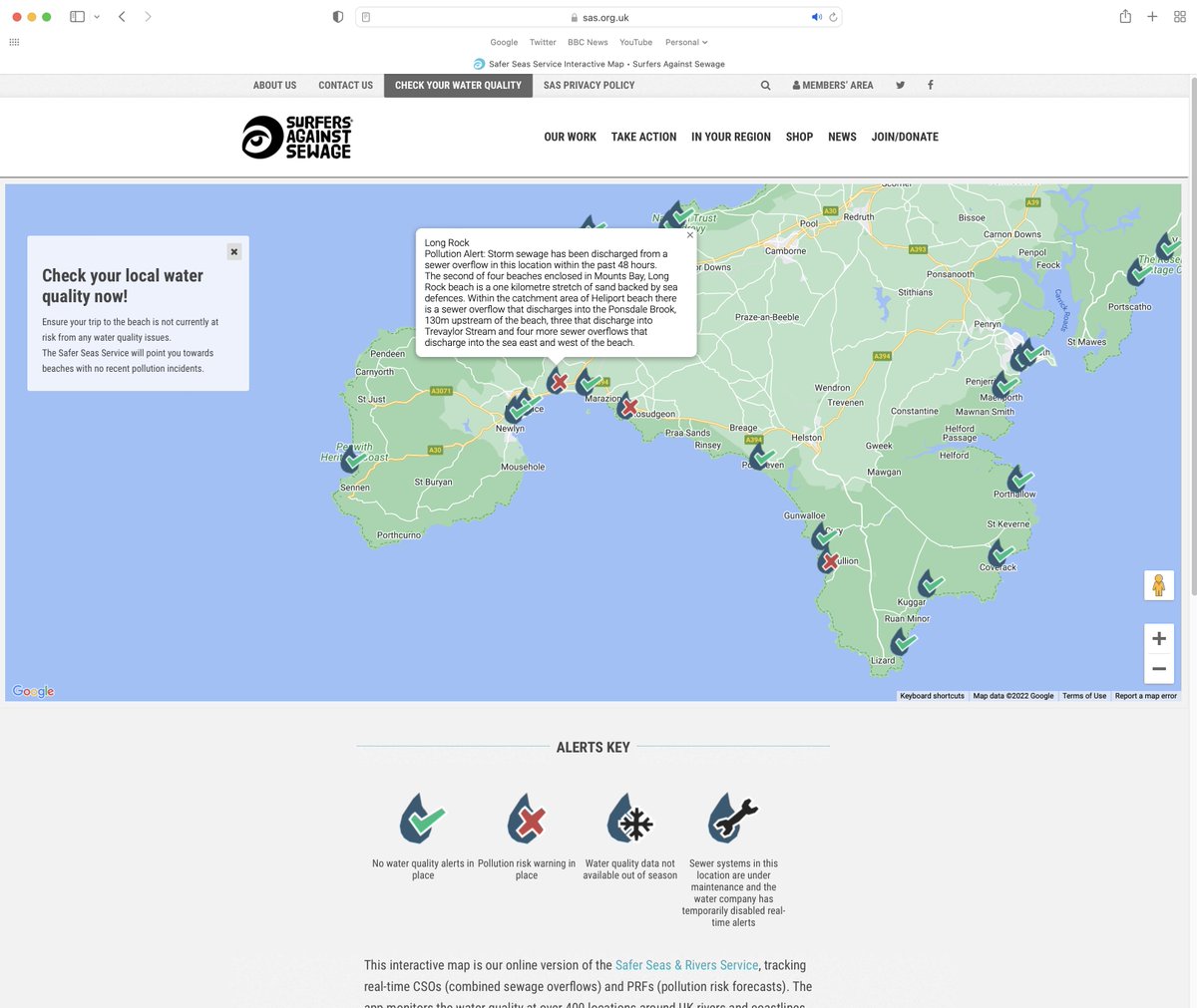Screen dimensions: 1197x1008
Task: Open the ABOUT US menu item
Action: (x=274, y=86)
